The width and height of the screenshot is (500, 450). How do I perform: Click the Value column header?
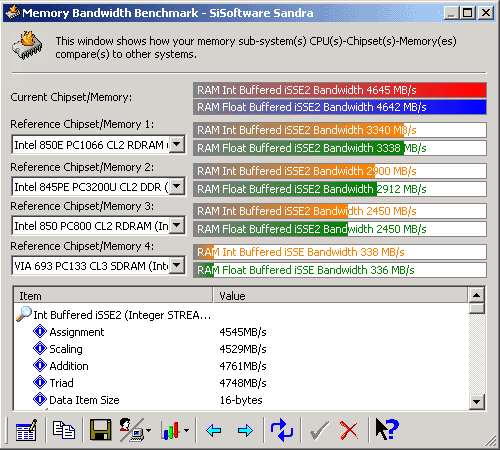tap(341, 296)
